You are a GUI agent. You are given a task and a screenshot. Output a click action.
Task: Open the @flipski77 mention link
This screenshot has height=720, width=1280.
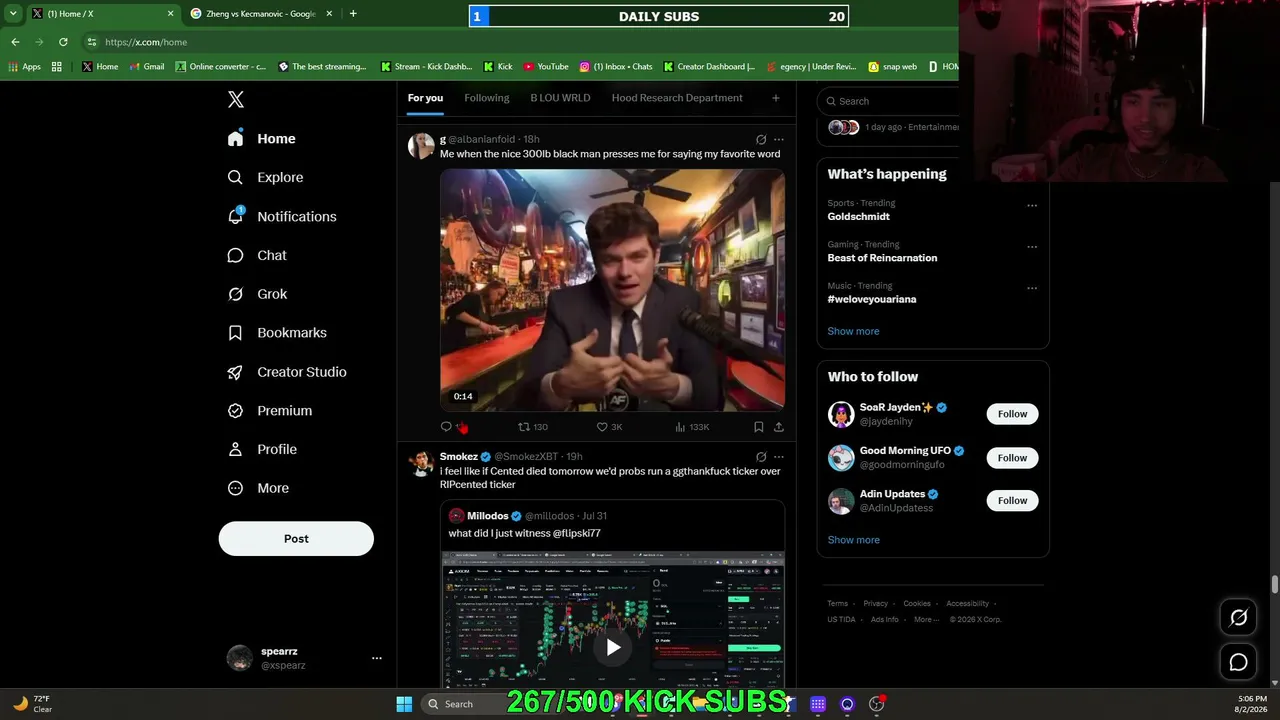[x=577, y=533]
